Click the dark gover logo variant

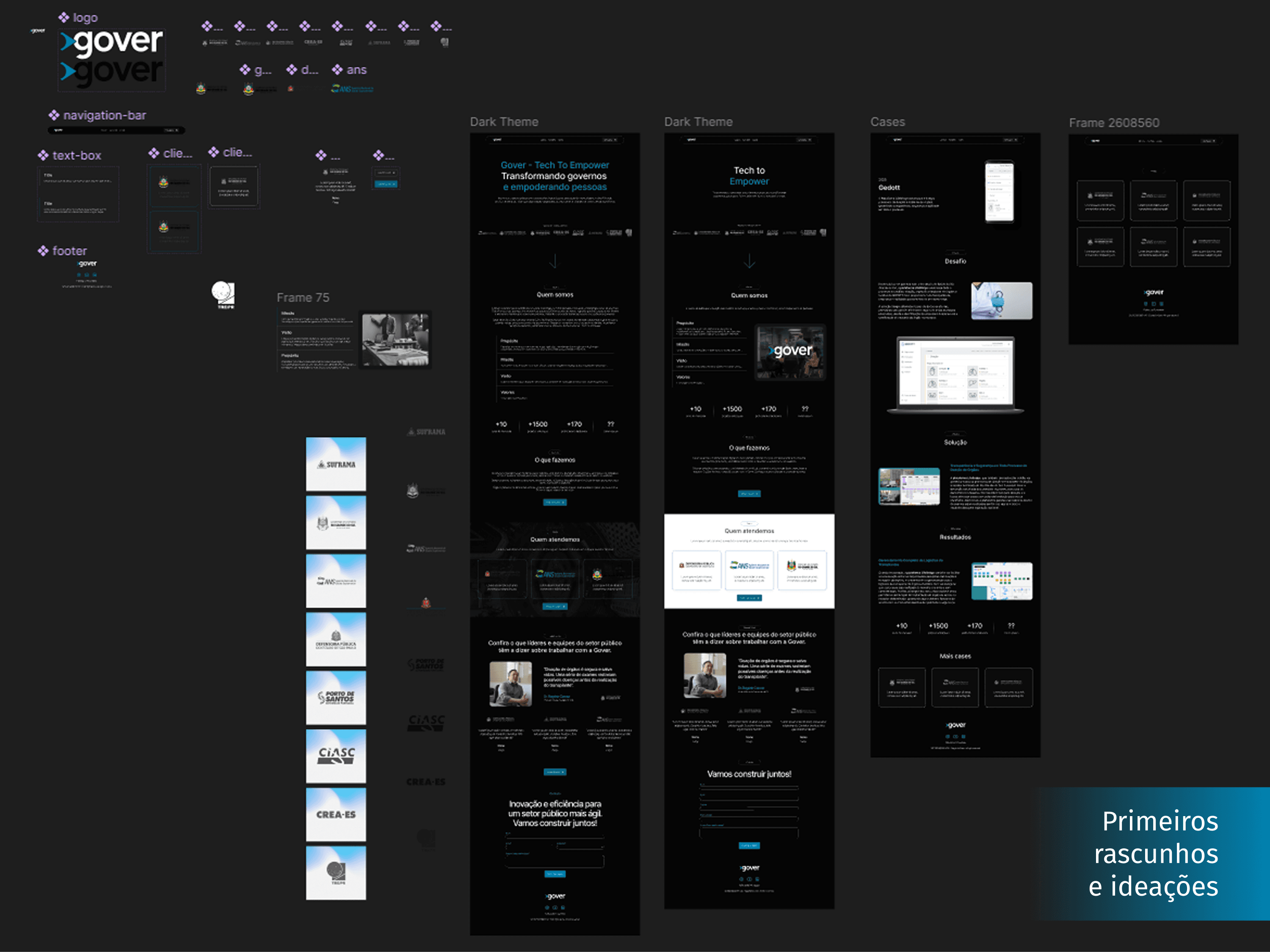[112, 72]
